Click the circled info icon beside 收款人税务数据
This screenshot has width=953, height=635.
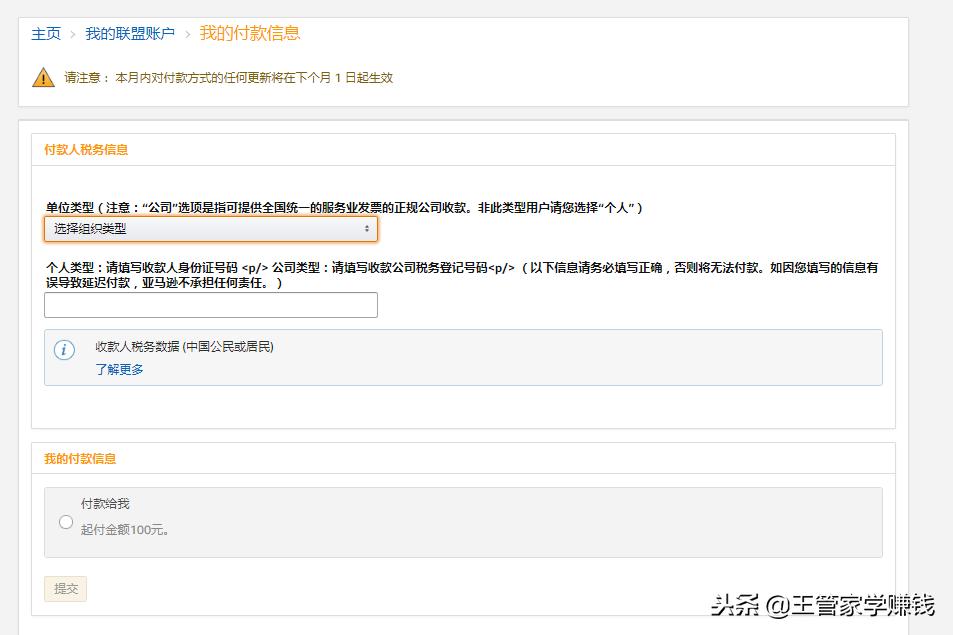click(66, 352)
